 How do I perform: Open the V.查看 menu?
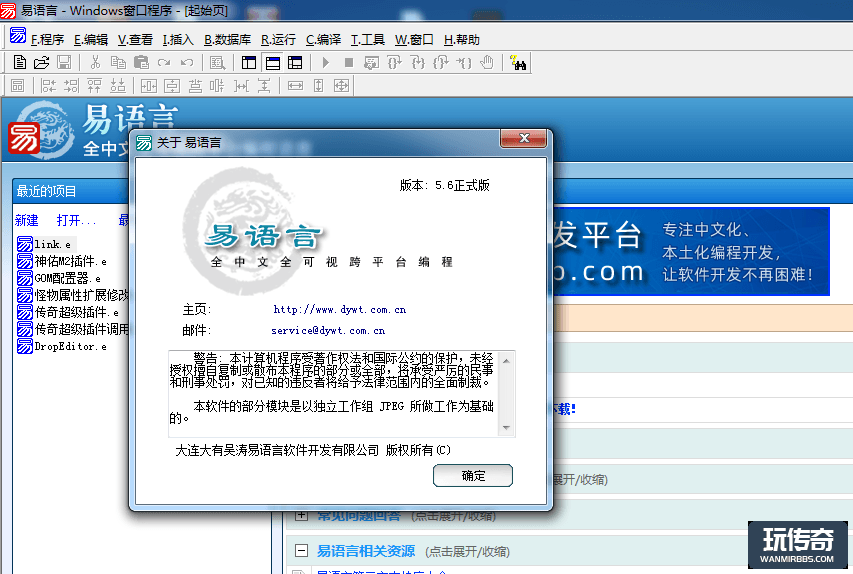point(135,40)
